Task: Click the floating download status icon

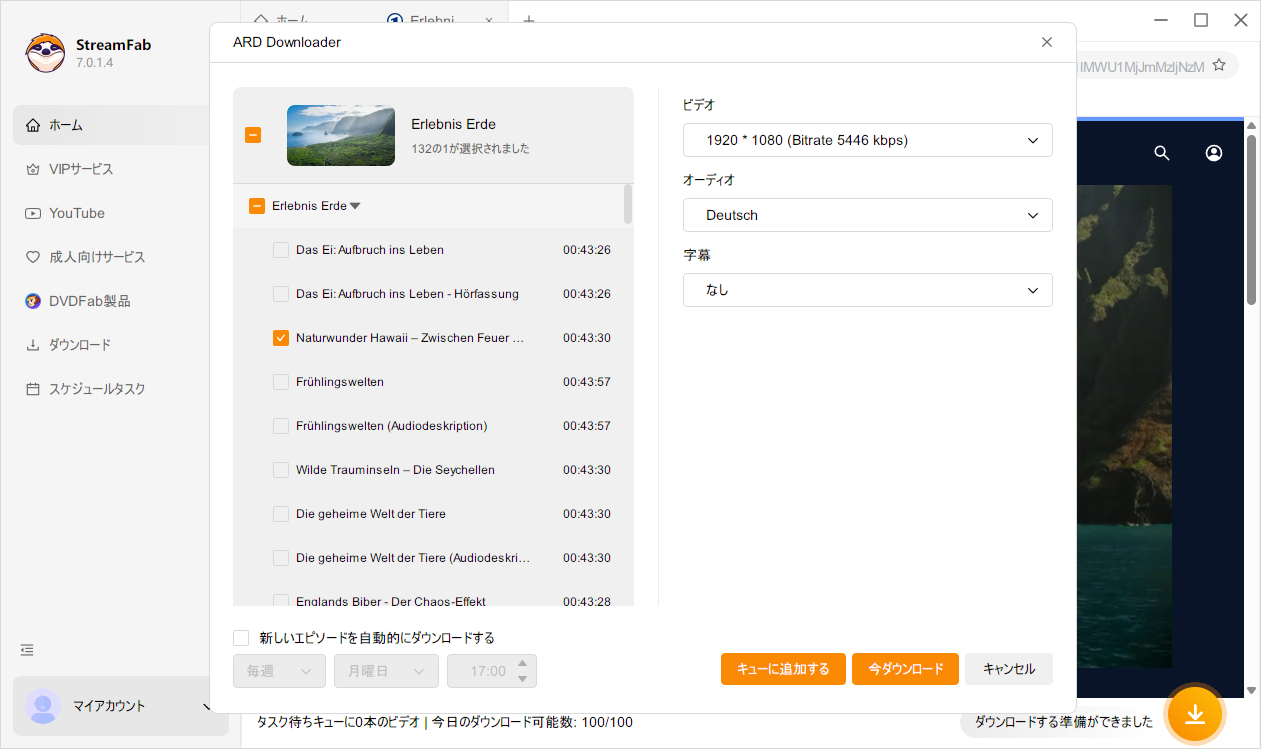Action: tap(1195, 714)
